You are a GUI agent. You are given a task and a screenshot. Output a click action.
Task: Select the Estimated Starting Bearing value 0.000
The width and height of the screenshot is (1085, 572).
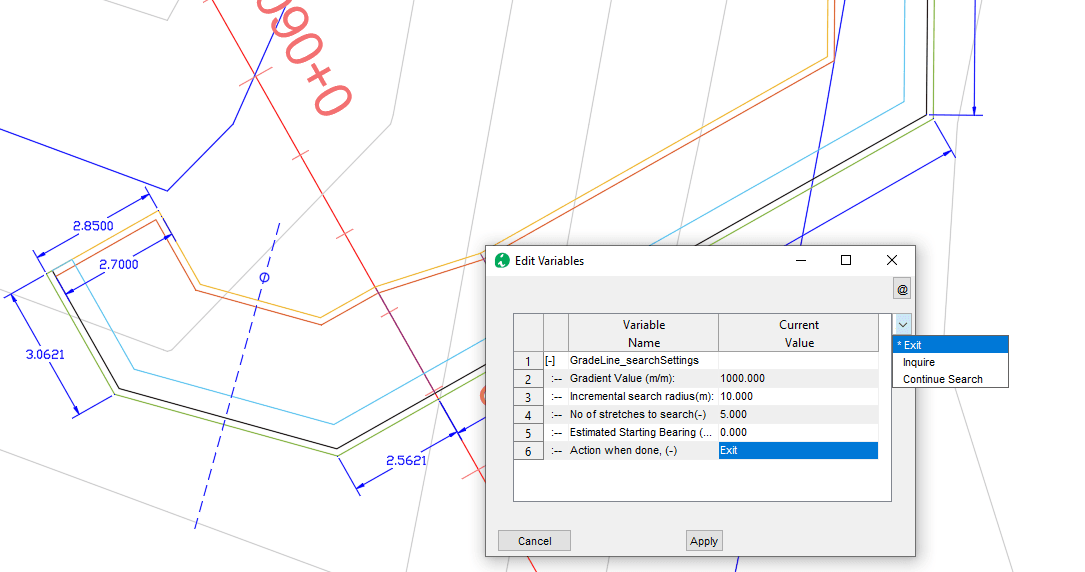[797, 433]
